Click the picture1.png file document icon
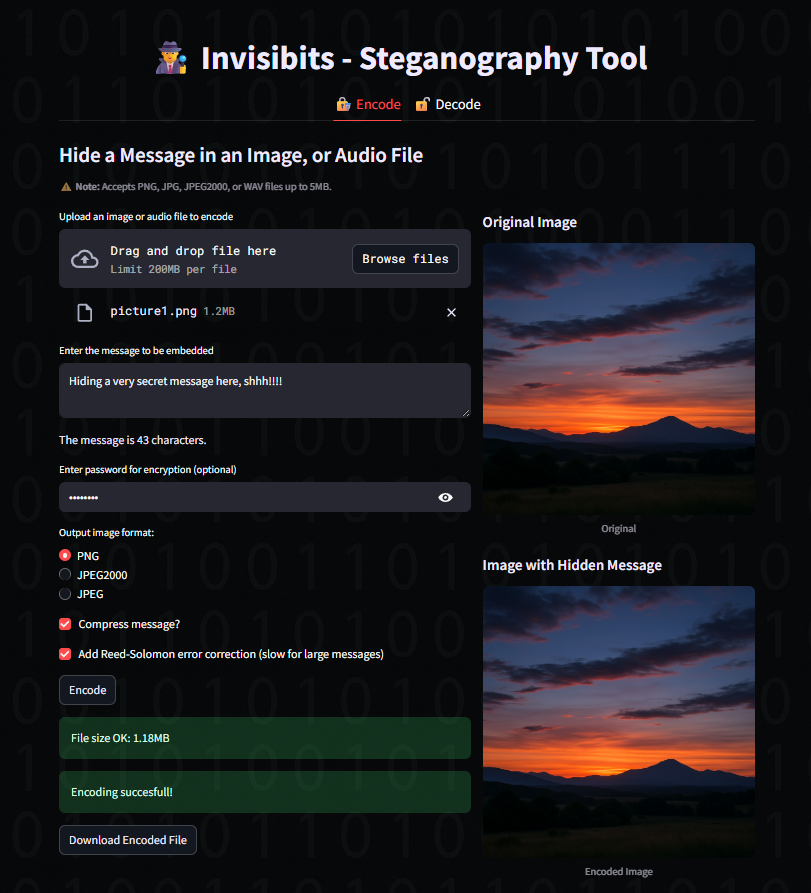 click(84, 313)
